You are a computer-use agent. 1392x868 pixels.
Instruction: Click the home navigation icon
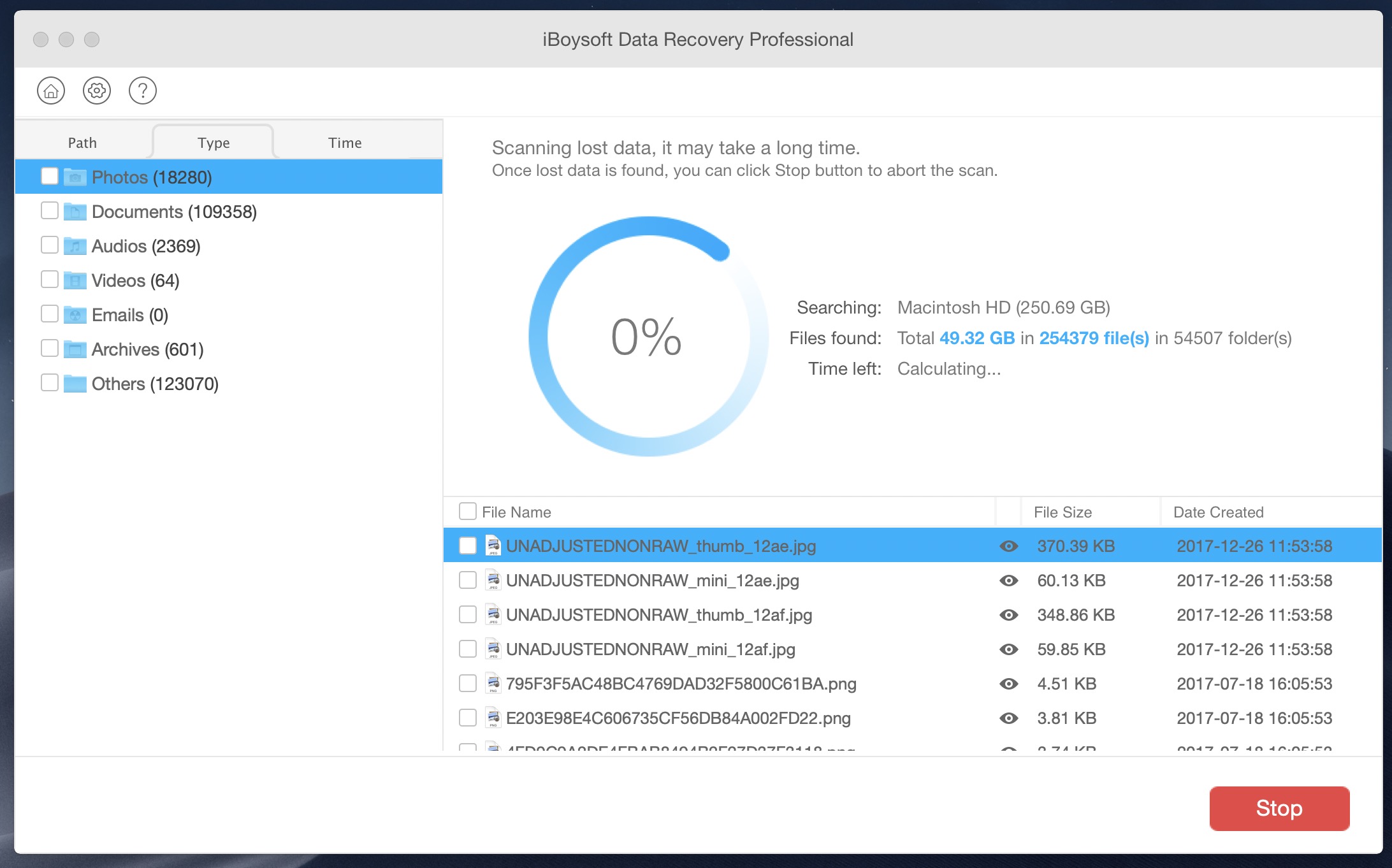50,91
